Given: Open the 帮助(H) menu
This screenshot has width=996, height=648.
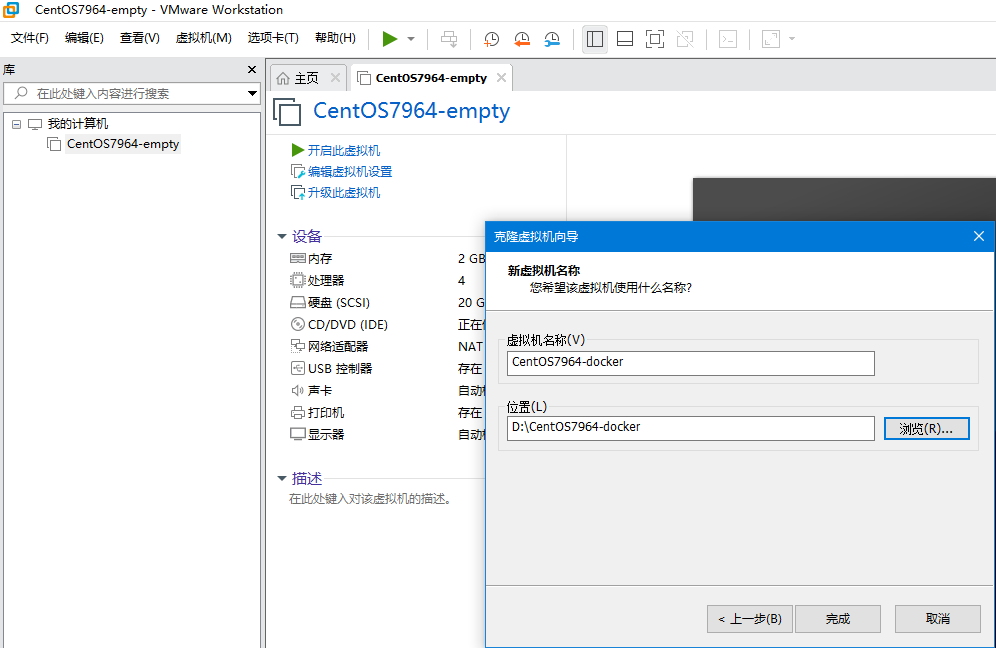Looking at the screenshot, I should click(335, 37).
